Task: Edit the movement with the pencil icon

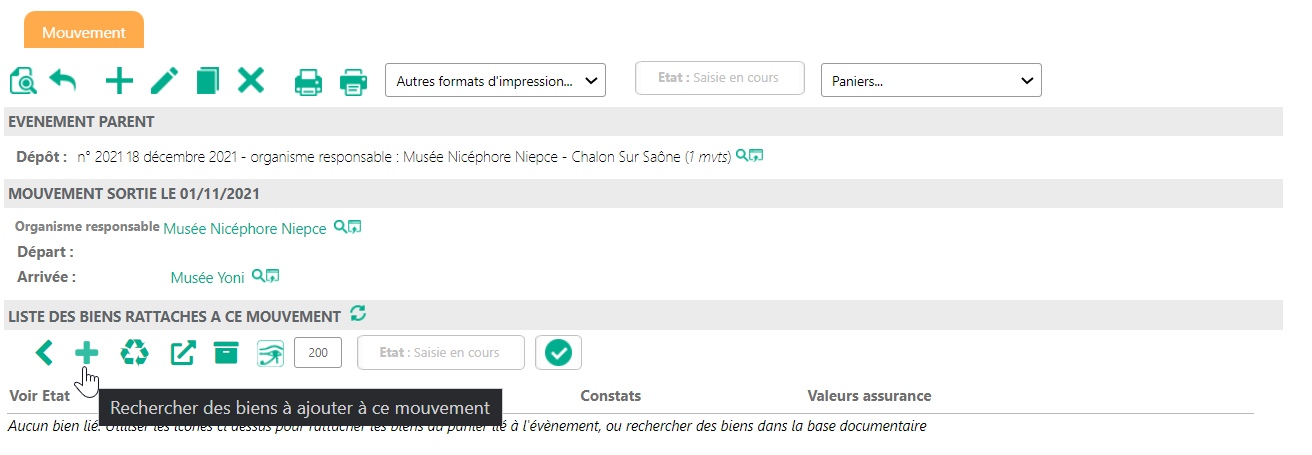Action: (164, 81)
